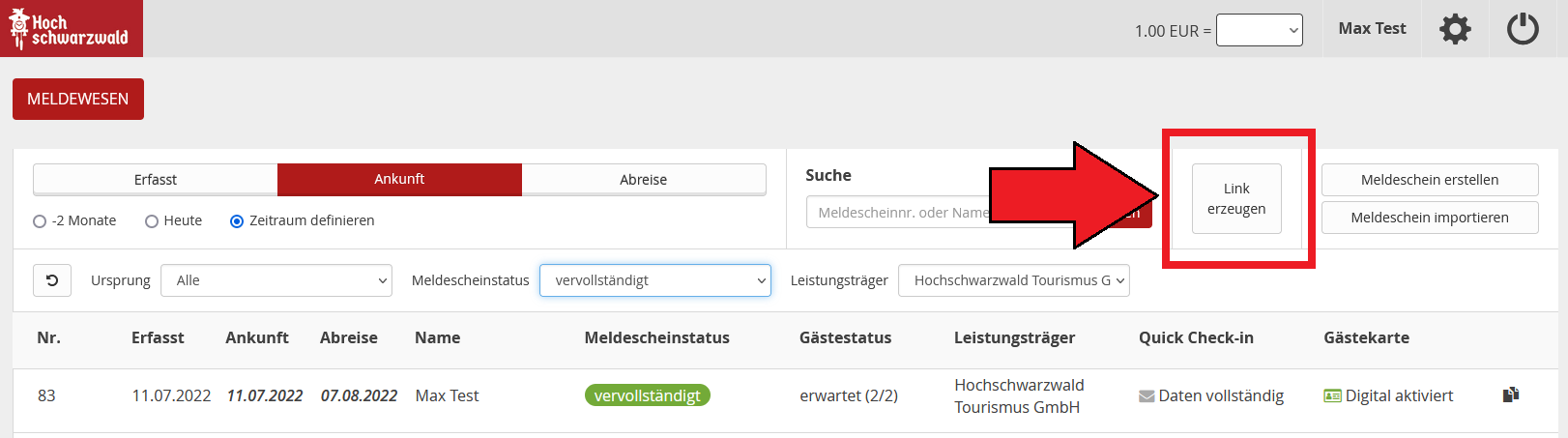Switch to the Erfasst tab
This screenshot has width=1568, height=438.
click(x=156, y=180)
